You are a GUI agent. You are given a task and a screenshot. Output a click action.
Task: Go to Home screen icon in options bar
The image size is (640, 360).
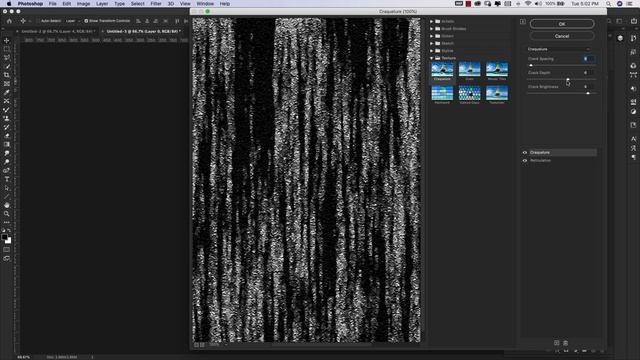point(9,21)
